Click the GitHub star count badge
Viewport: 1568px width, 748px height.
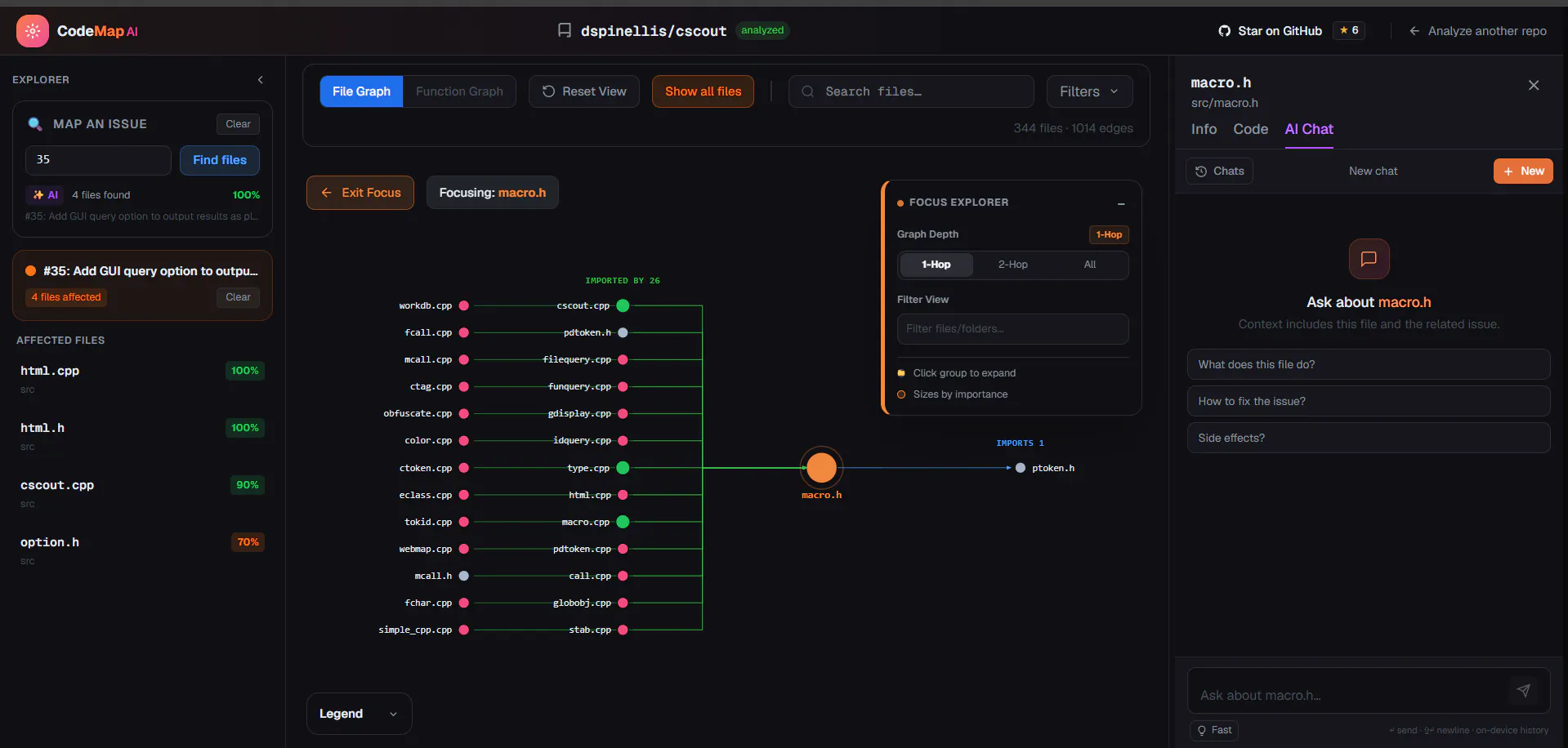[x=1349, y=30]
